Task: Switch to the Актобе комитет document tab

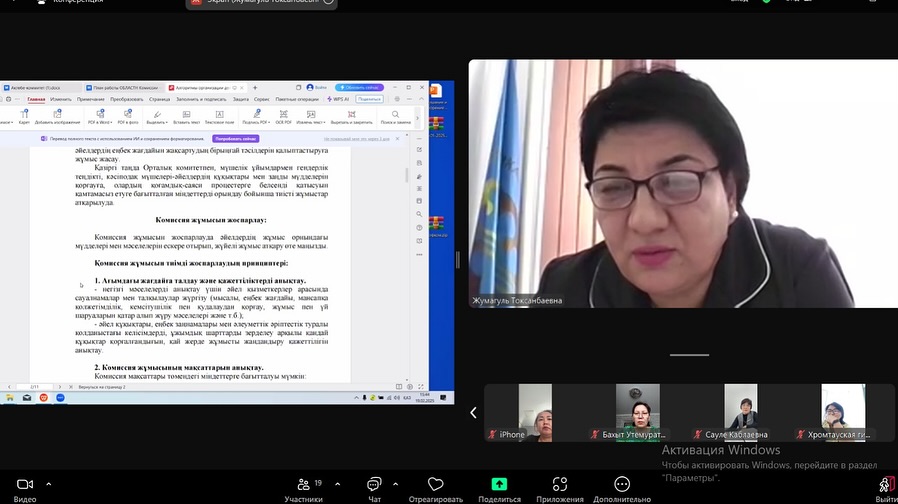Action: click(x=40, y=88)
